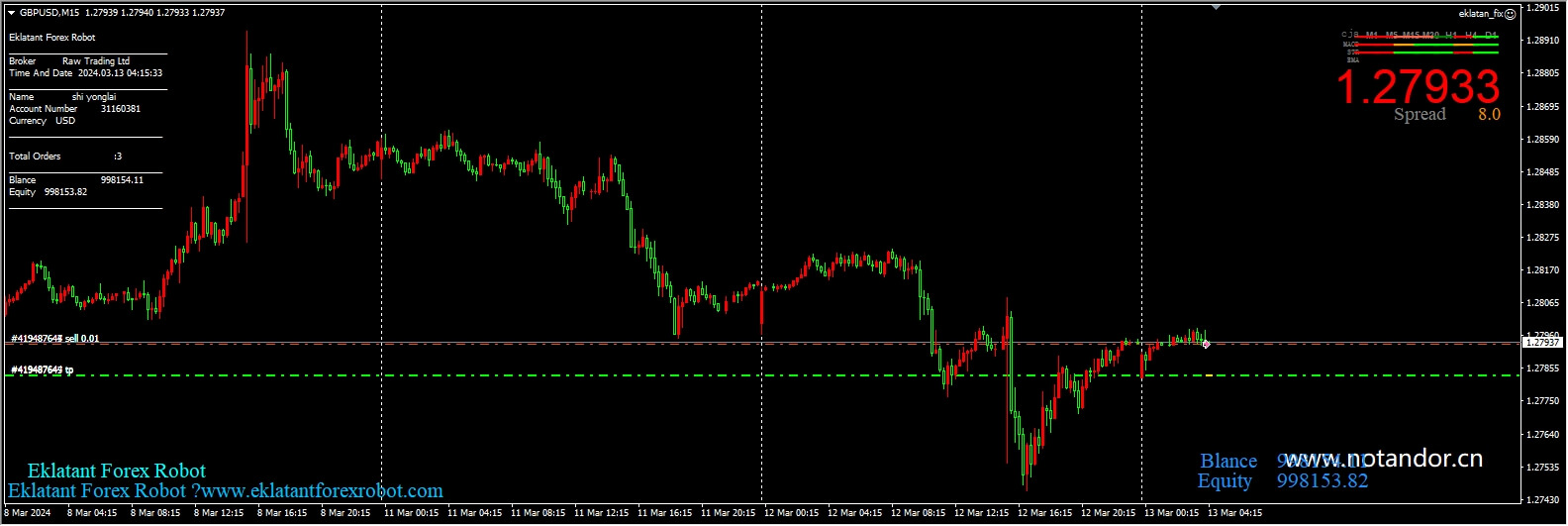
Task: Click the gray 'Spread' label
Action: tap(1421, 115)
